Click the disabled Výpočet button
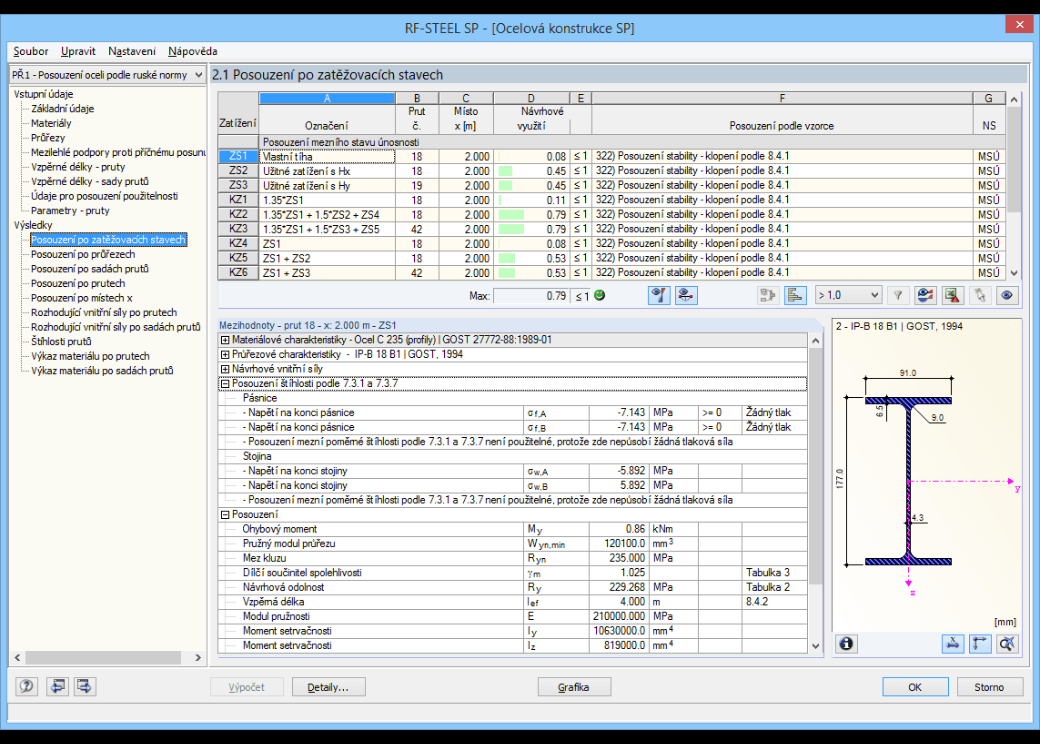The height and width of the screenshot is (744, 1040). (x=247, y=687)
